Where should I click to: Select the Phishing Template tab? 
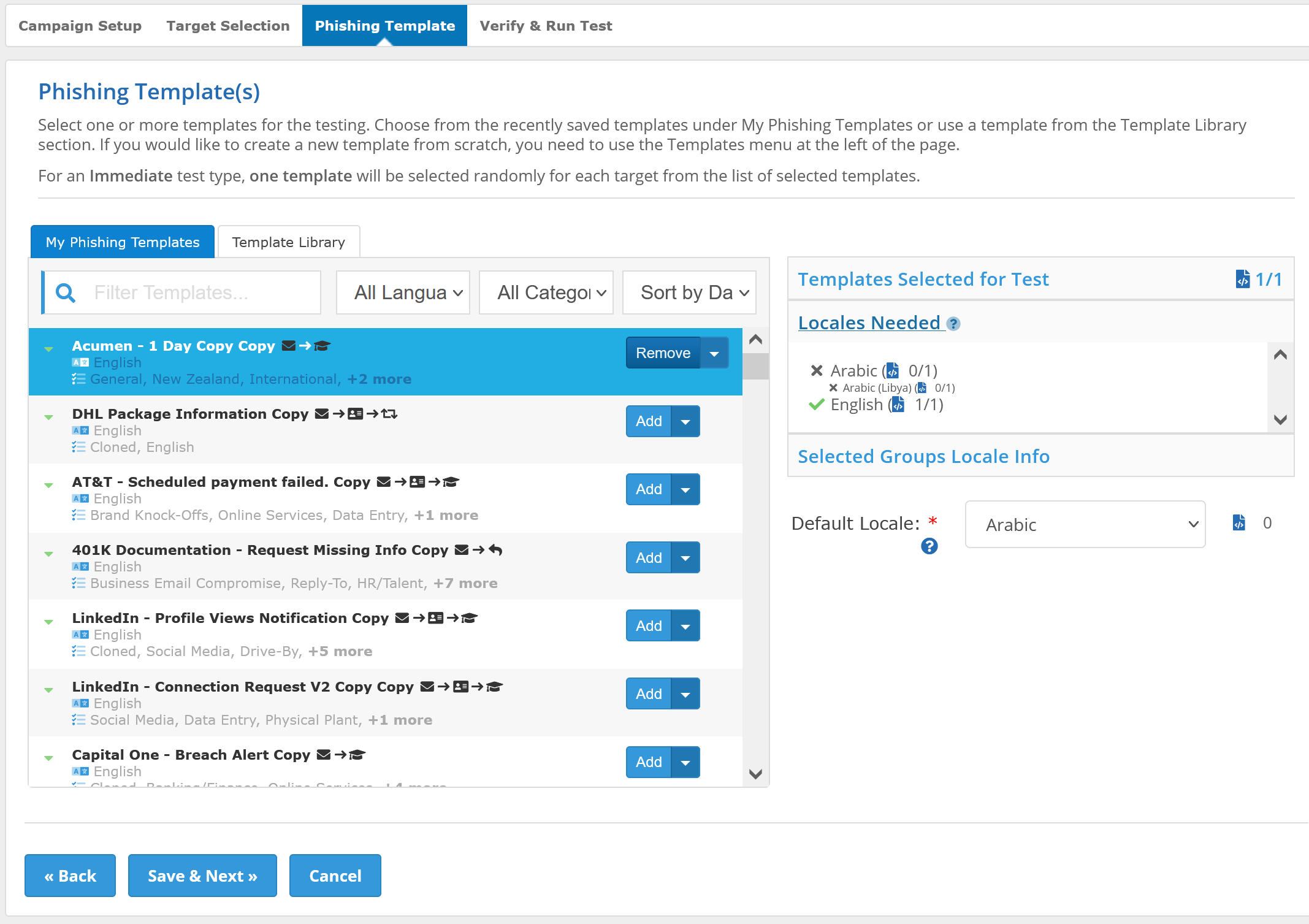coord(385,26)
